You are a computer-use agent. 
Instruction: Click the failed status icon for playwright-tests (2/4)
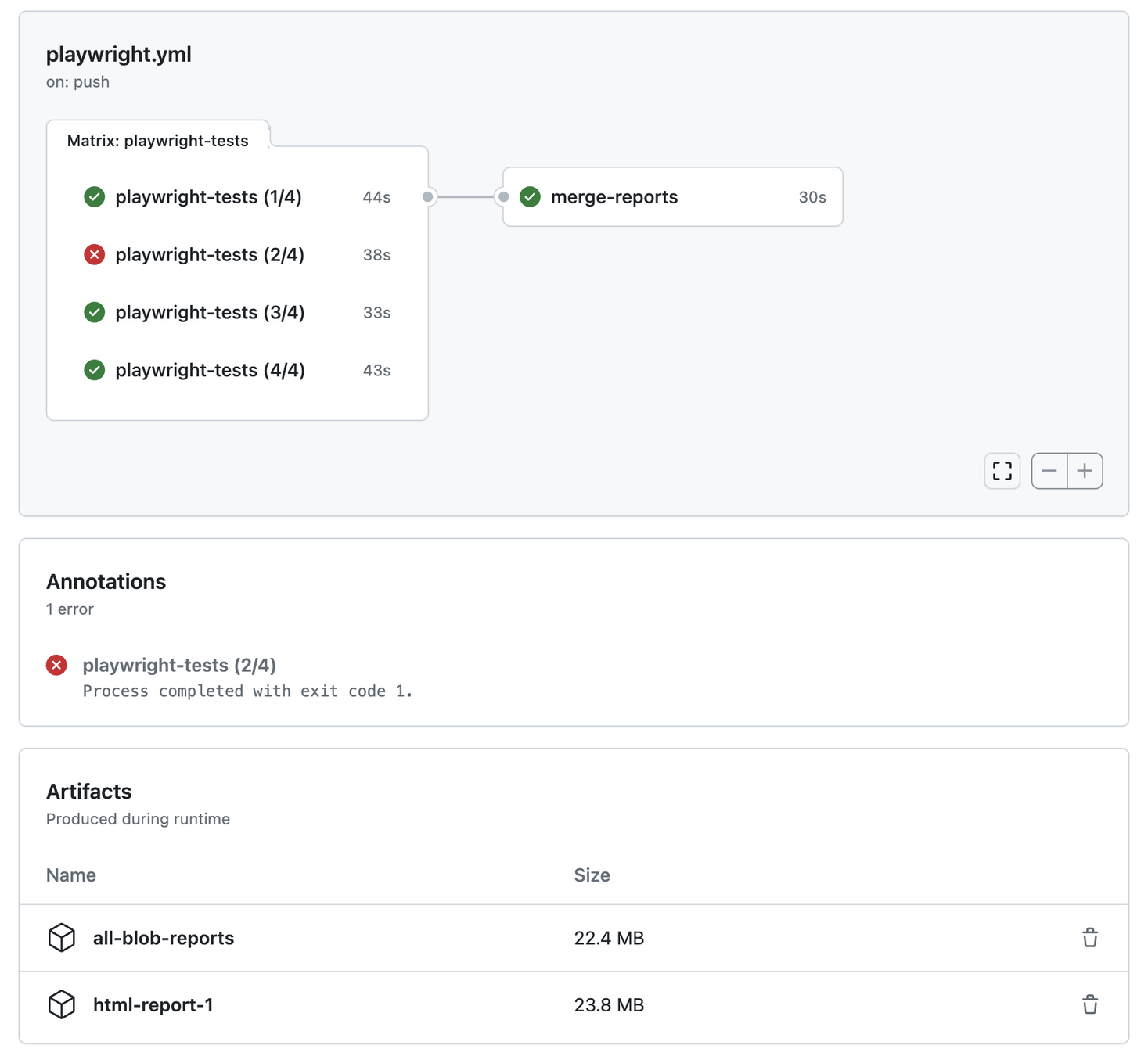tap(95, 254)
